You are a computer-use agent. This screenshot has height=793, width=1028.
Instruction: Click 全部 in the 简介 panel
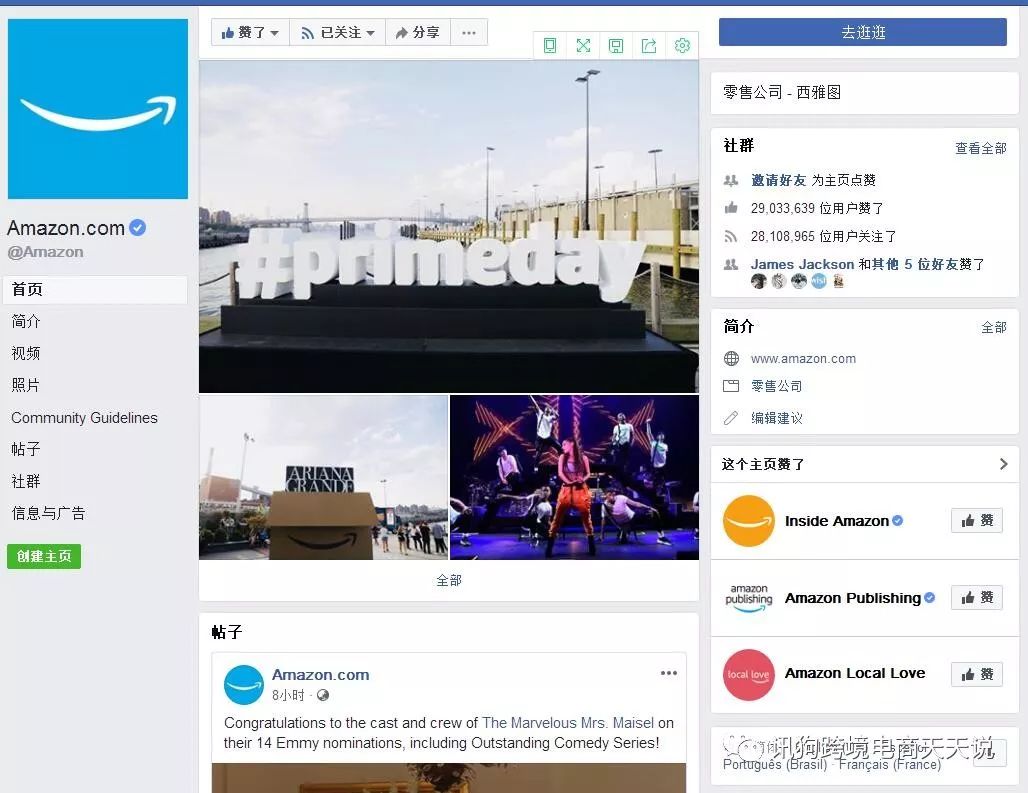(994, 327)
